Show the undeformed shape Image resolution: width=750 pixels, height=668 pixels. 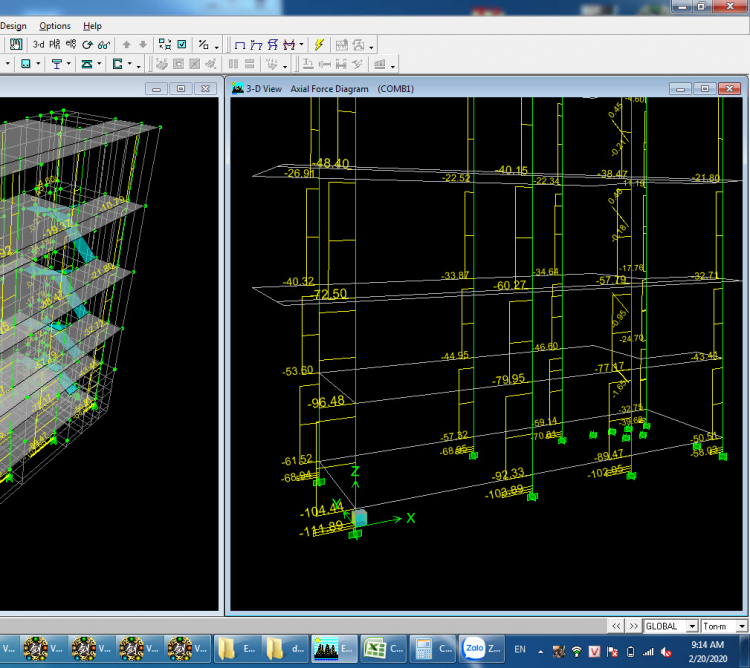coord(240,45)
